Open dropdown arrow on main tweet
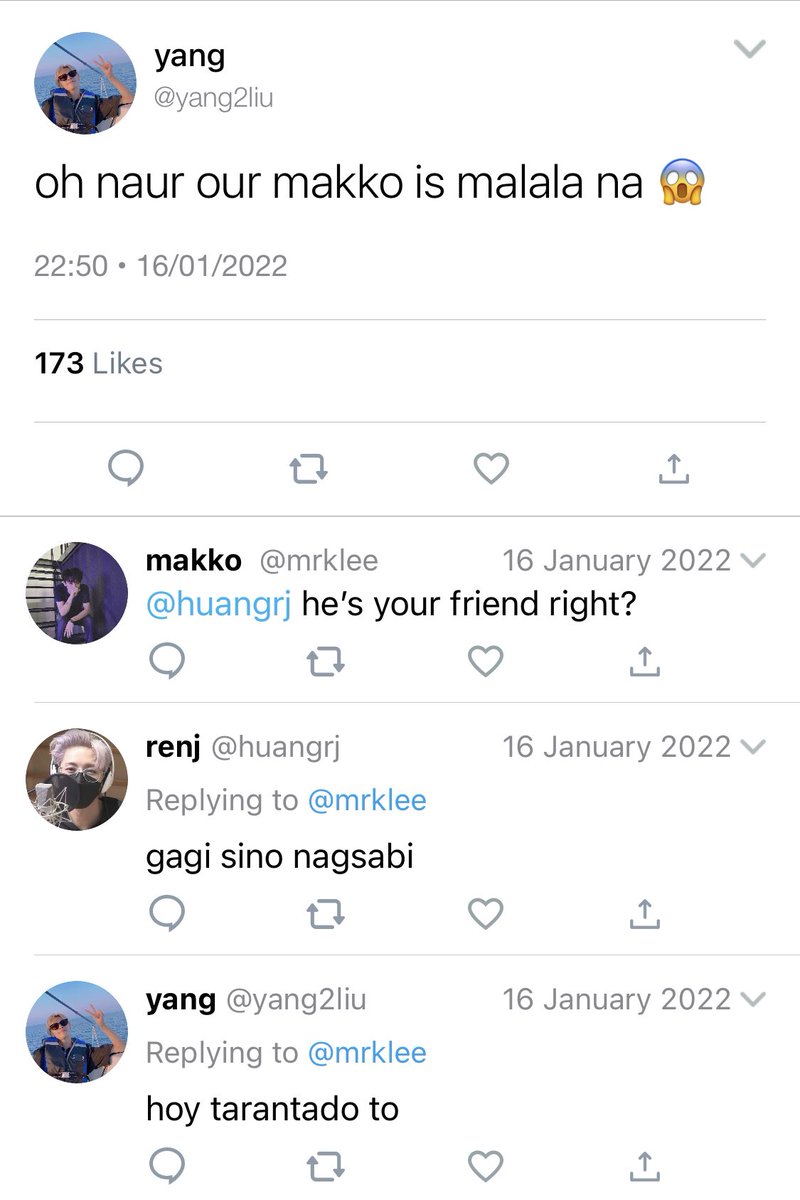 [749, 48]
